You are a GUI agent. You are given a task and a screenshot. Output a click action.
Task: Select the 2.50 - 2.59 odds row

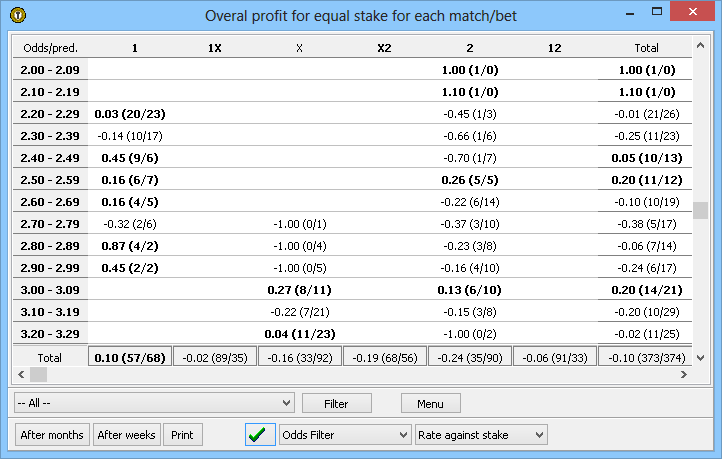[50, 179]
